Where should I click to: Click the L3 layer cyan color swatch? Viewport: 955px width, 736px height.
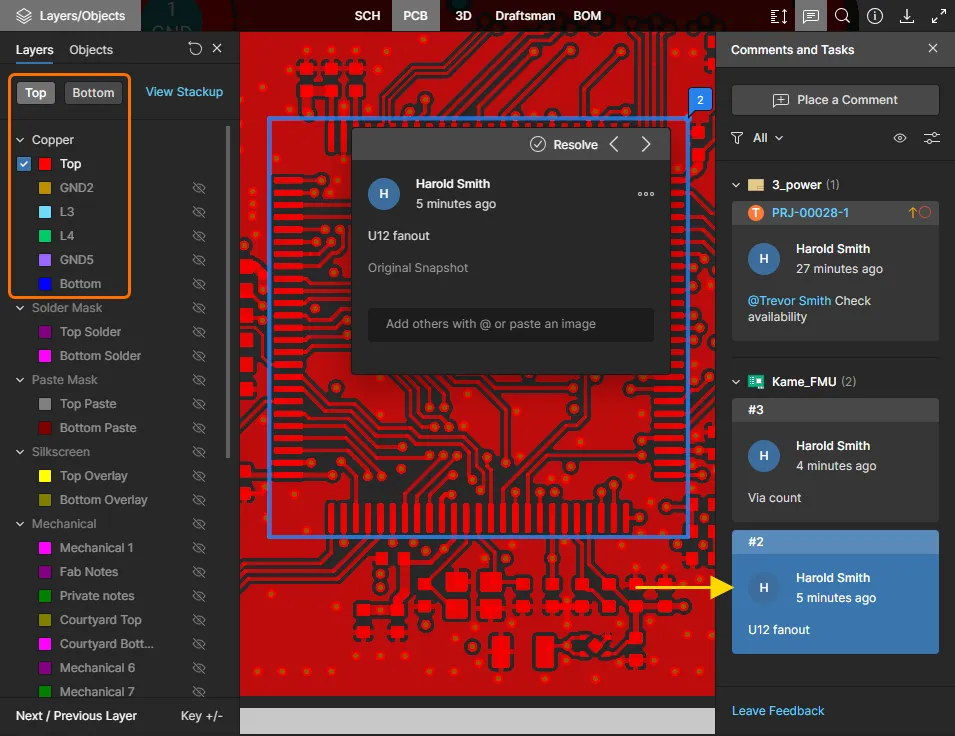pyautogui.click(x=44, y=212)
